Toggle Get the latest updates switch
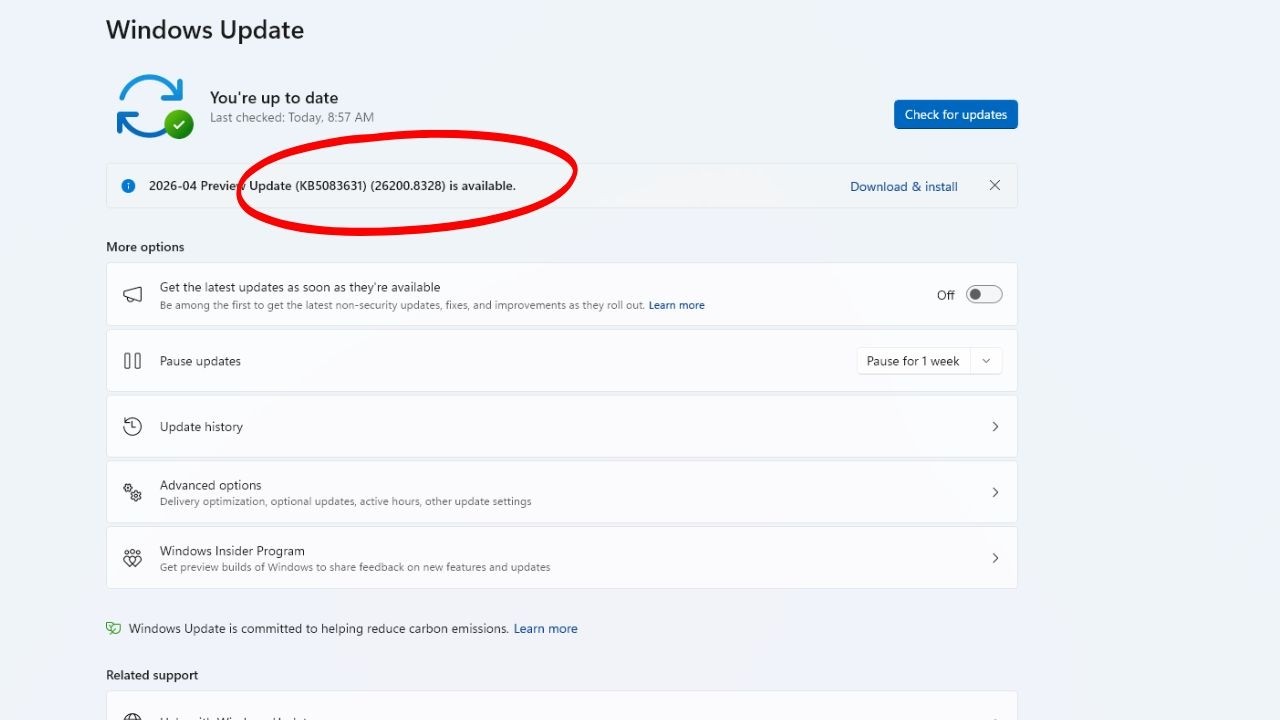The width and height of the screenshot is (1280, 720). [x=984, y=294]
